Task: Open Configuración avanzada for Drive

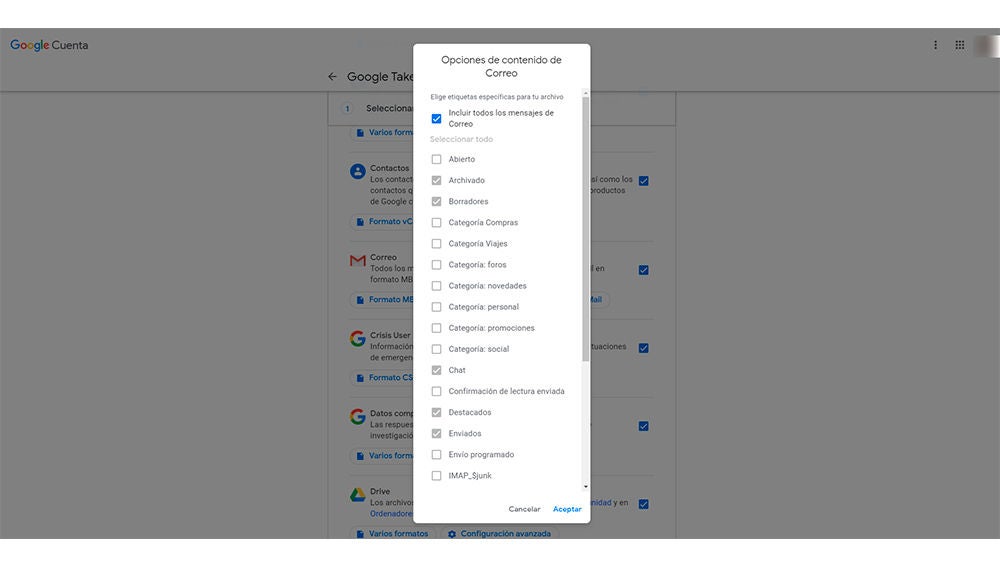Action: [x=499, y=534]
